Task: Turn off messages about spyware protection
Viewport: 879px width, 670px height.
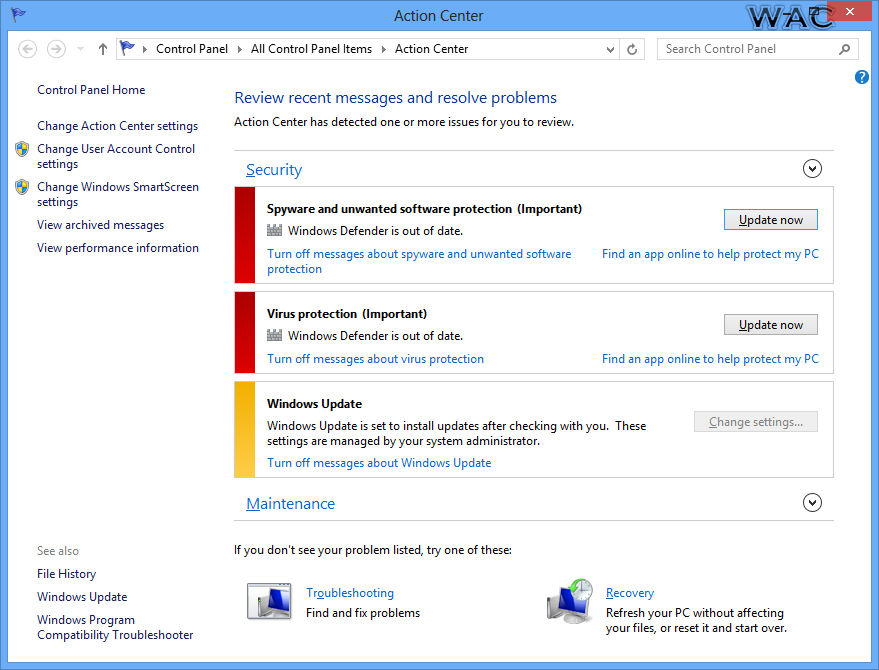Action: tap(419, 261)
